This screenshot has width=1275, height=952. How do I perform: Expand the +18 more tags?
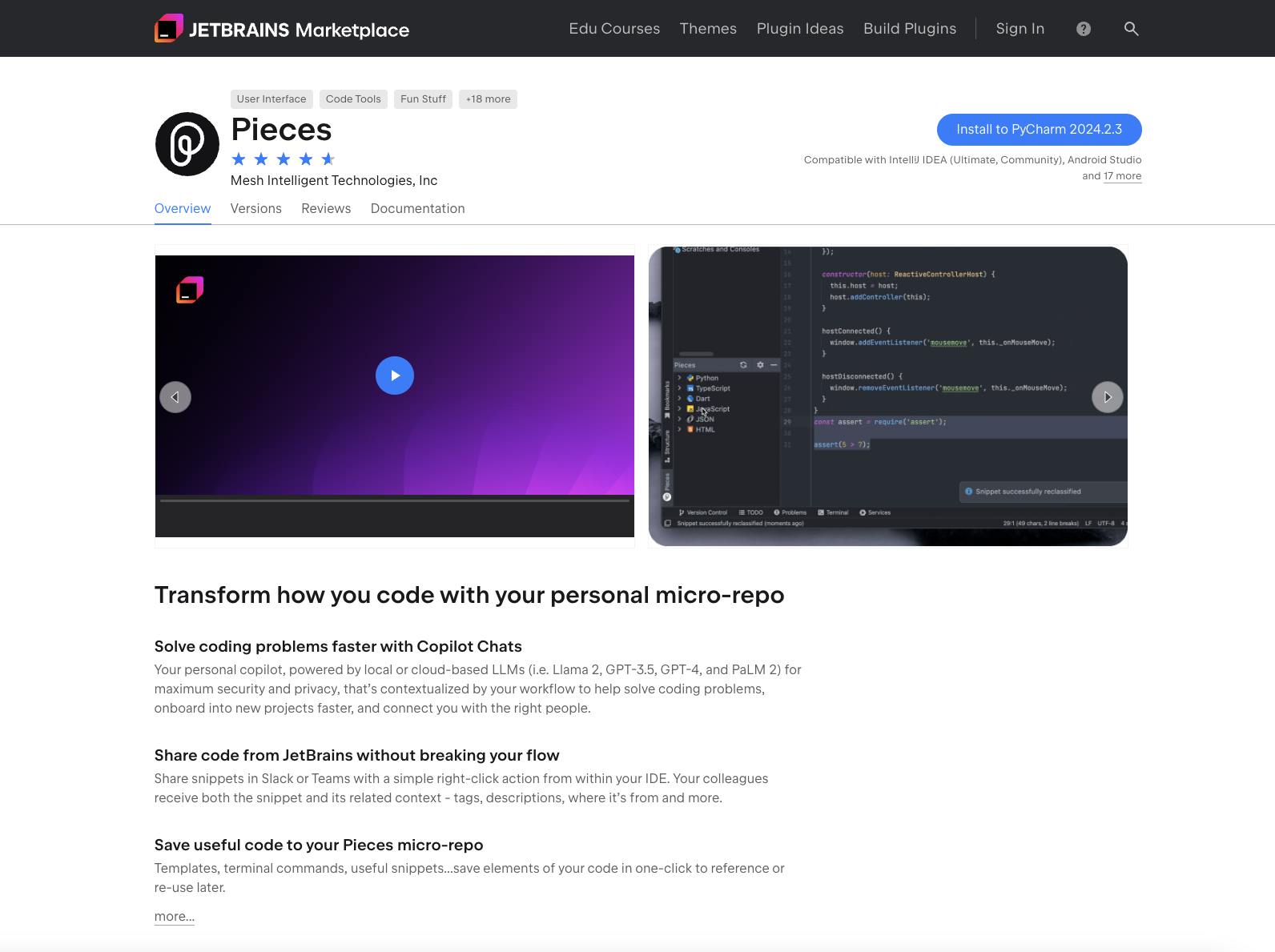pyautogui.click(x=488, y=99)
